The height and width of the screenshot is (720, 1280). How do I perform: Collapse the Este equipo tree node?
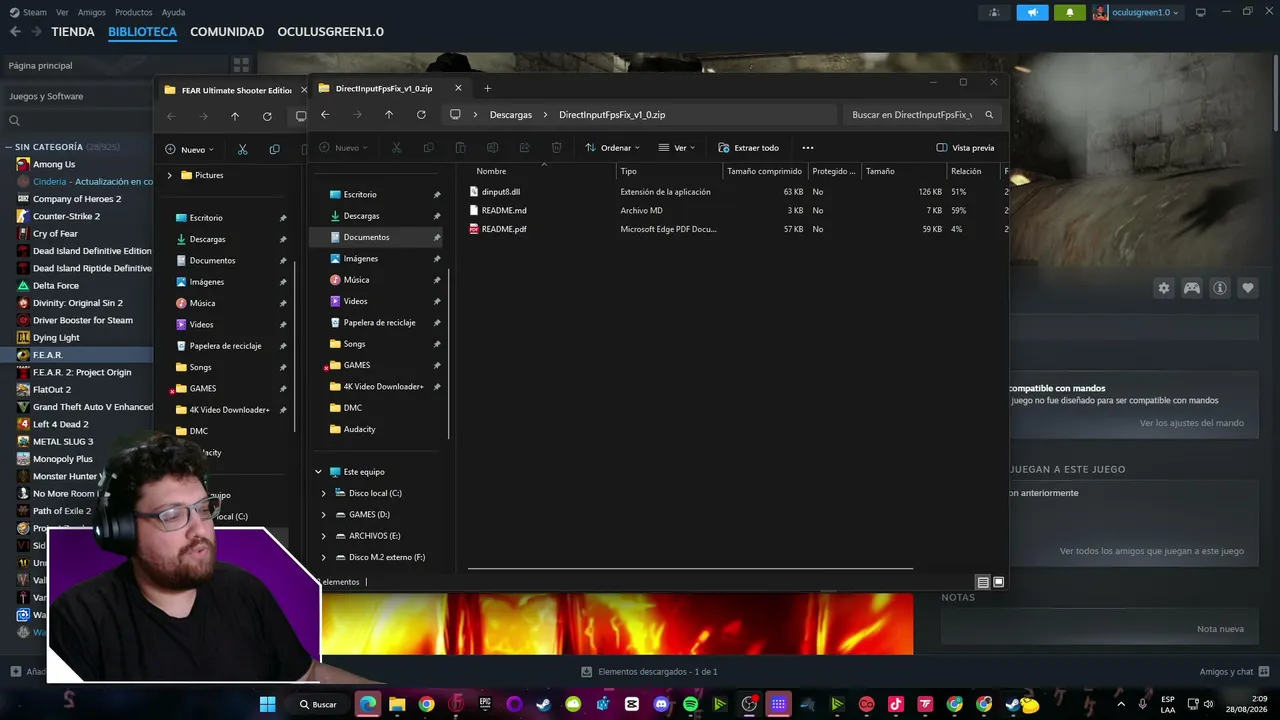319,472
